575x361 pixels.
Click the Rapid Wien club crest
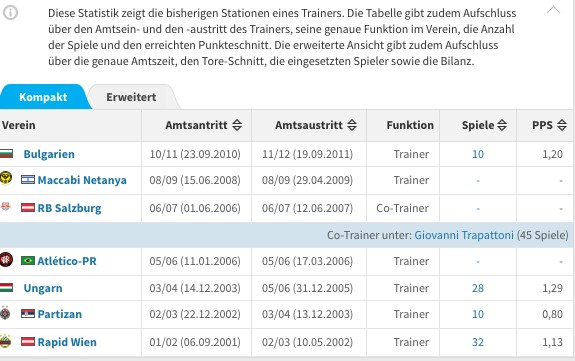6,341
